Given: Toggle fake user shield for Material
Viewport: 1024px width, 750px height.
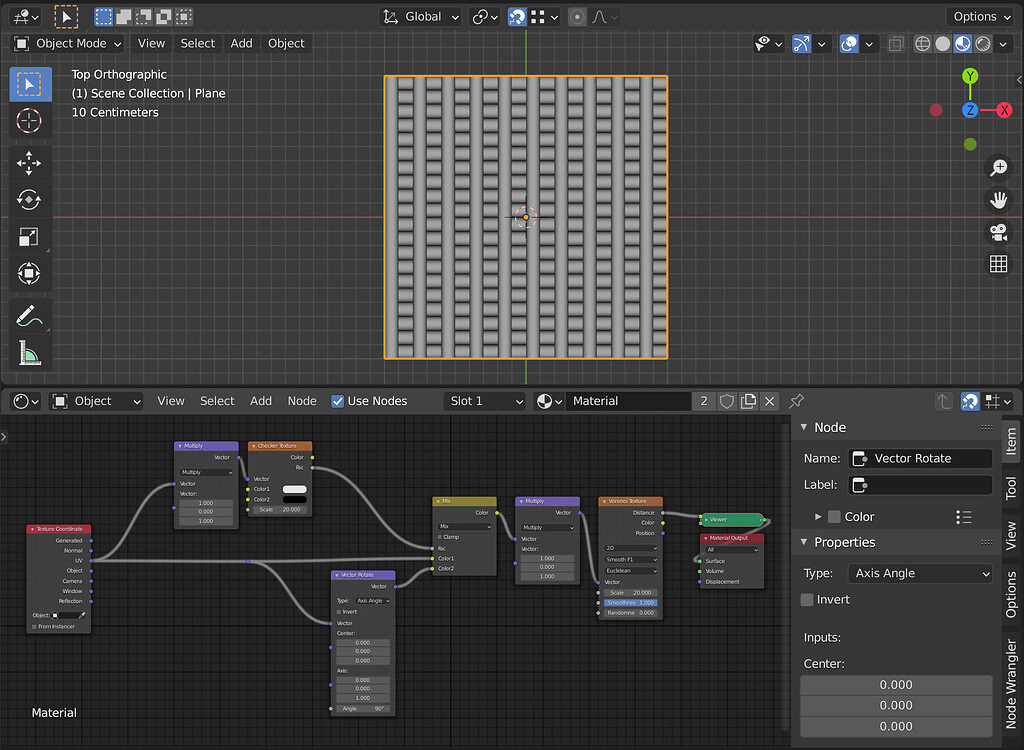Looking at the screenshot, I should (727, 401).
